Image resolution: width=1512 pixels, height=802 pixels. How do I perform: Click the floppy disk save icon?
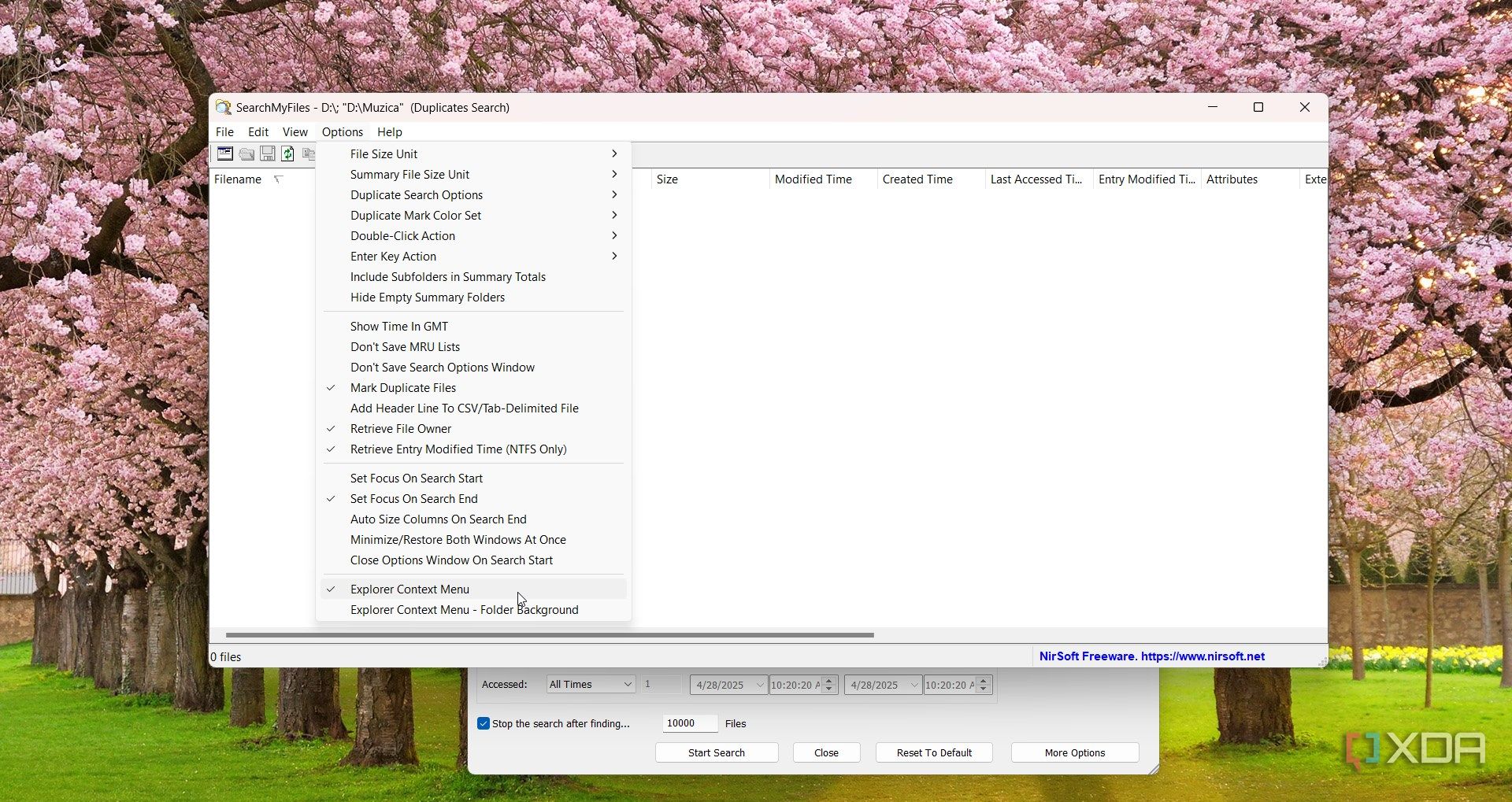pos(268,153)
